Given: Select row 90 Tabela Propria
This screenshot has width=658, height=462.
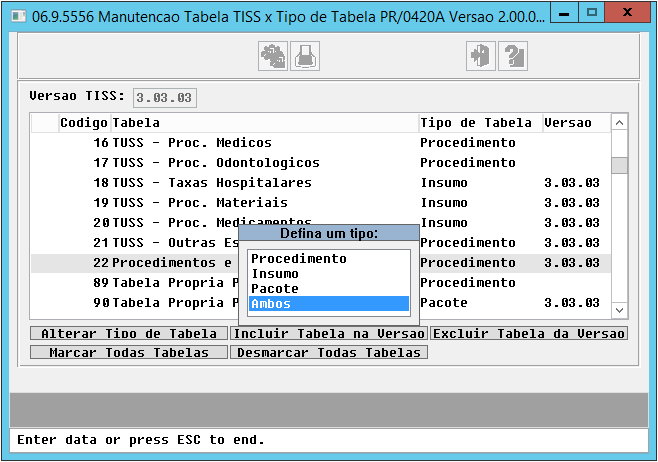Looking at the screenshot, I should point(321,303).
